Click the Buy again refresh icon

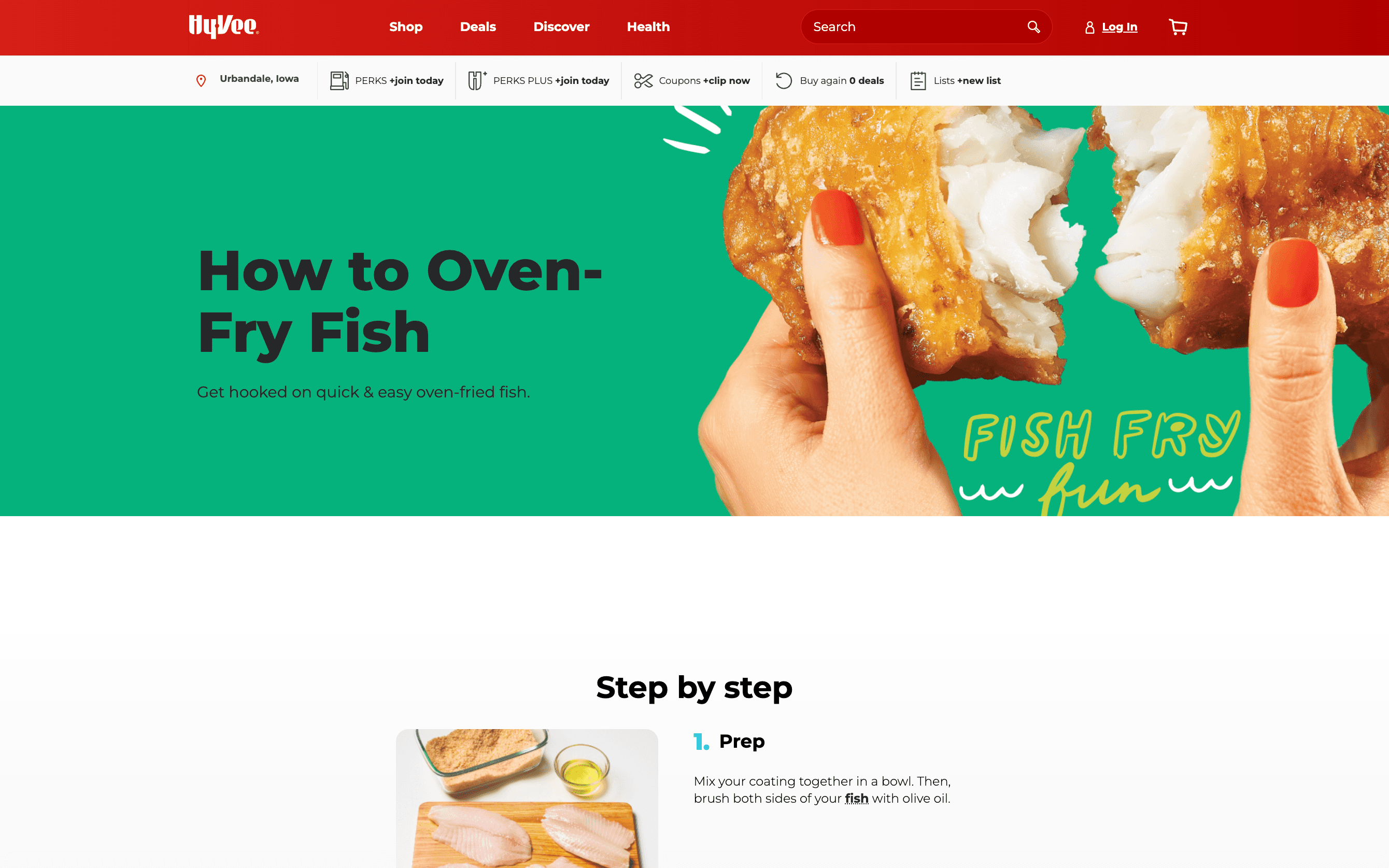click(784, 80)
